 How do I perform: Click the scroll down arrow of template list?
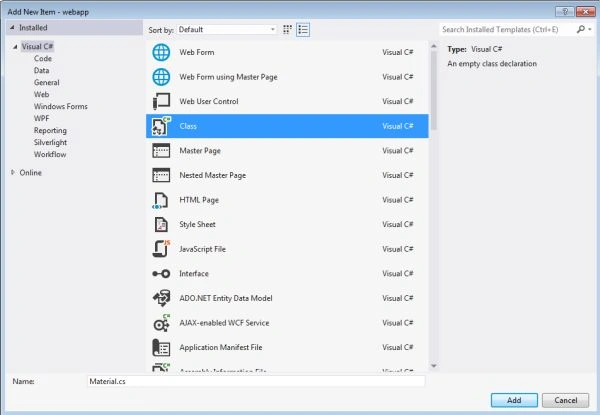434,366
